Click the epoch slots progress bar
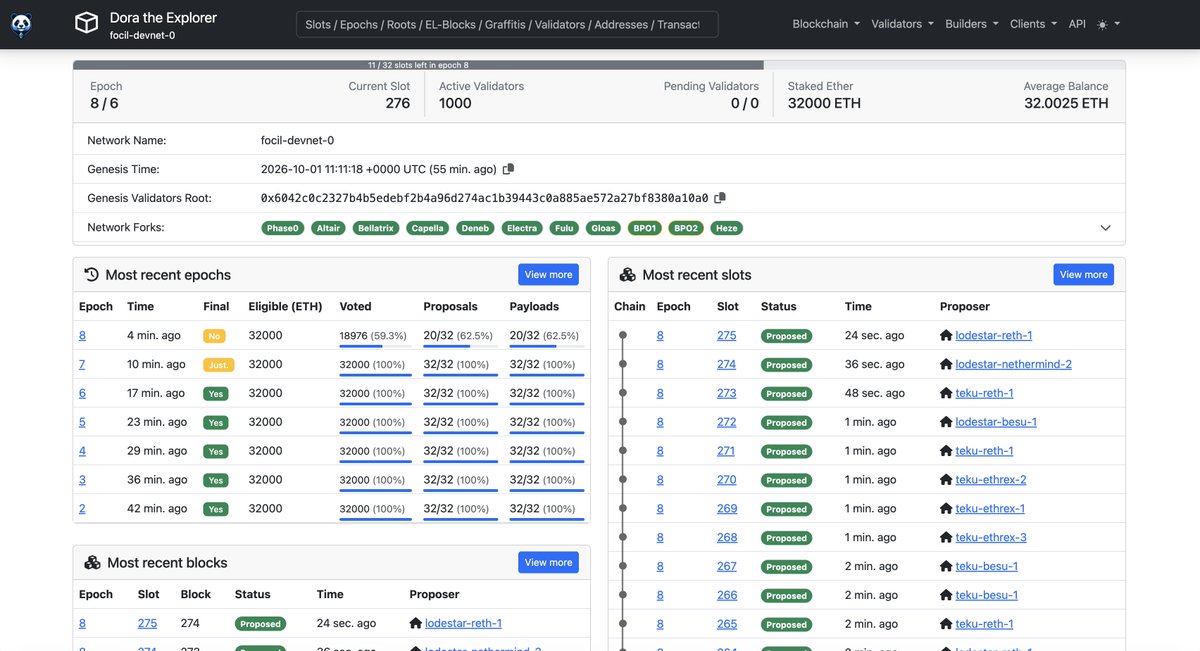 pyautogui.click(x=599, y=65)
